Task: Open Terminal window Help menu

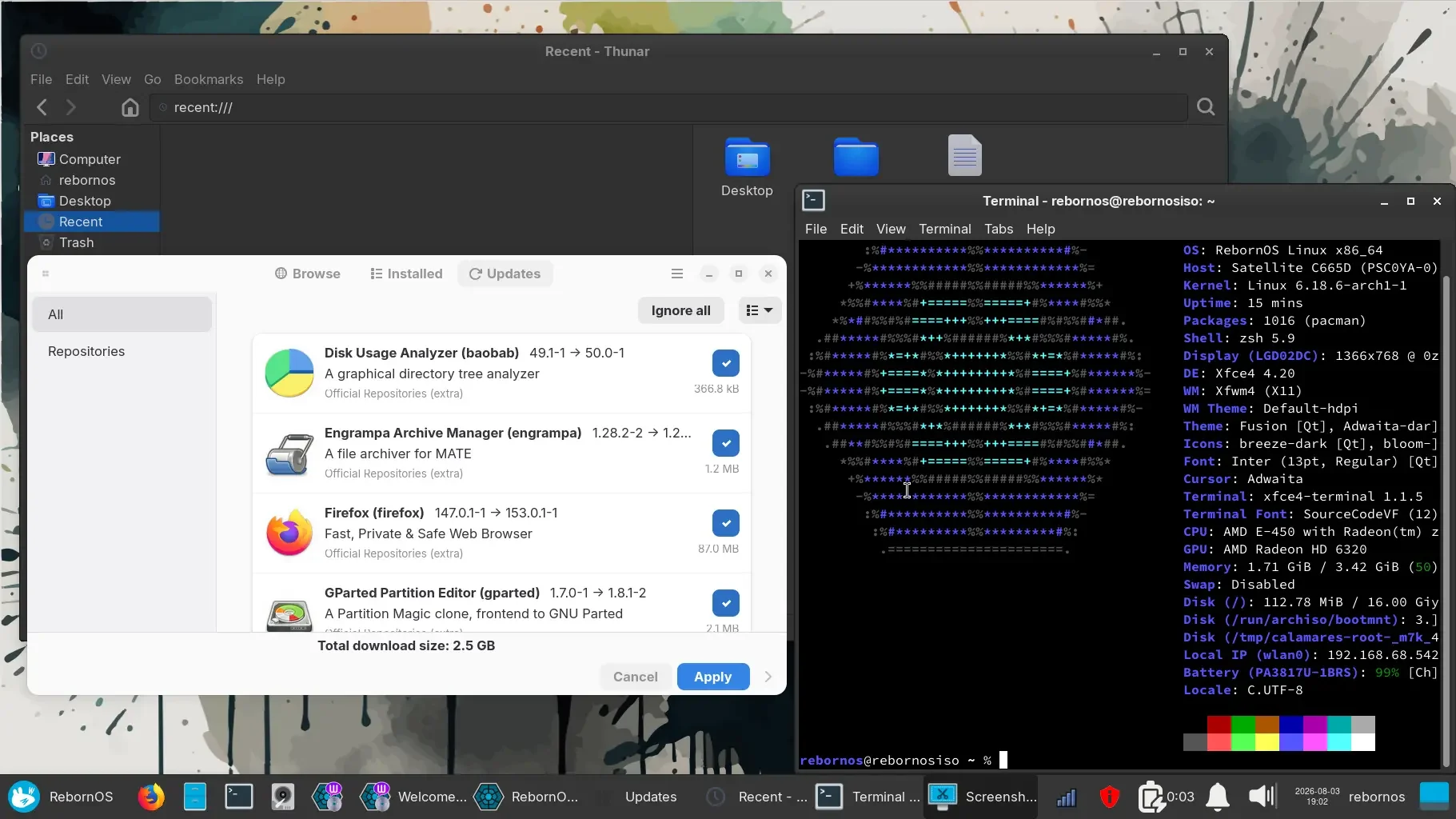Action: 1040,229
